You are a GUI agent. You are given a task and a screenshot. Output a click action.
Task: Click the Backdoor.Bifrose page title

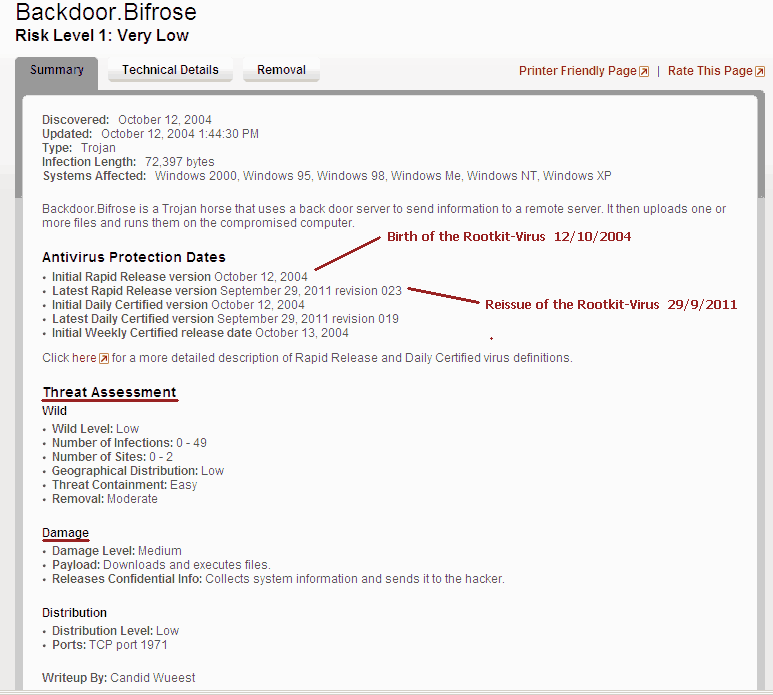[x=106, y=13]
